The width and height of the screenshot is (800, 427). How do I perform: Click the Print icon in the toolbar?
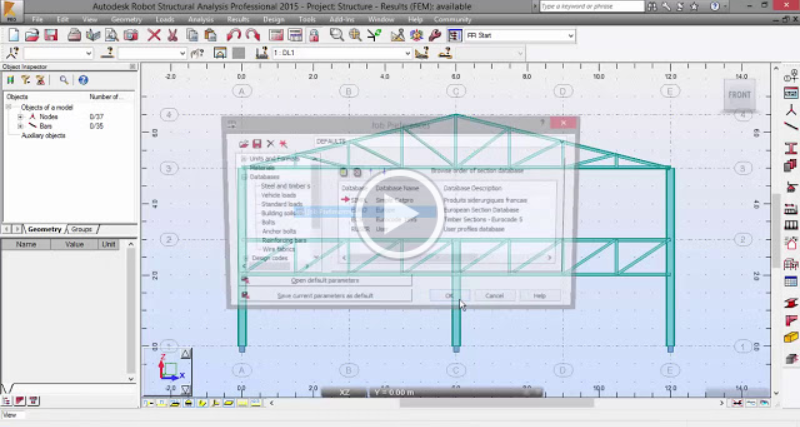76,35
